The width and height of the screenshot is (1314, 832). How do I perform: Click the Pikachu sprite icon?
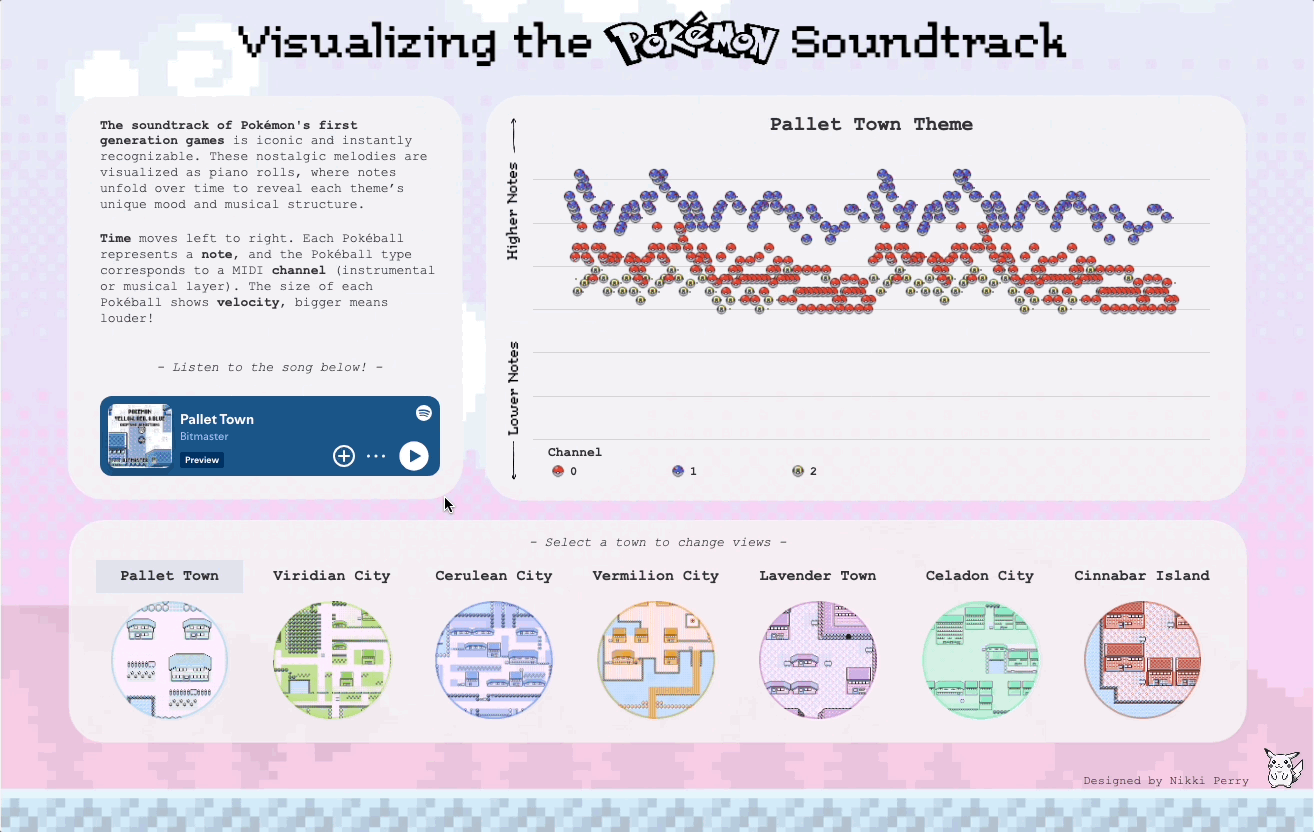[x=1282, y=768]
